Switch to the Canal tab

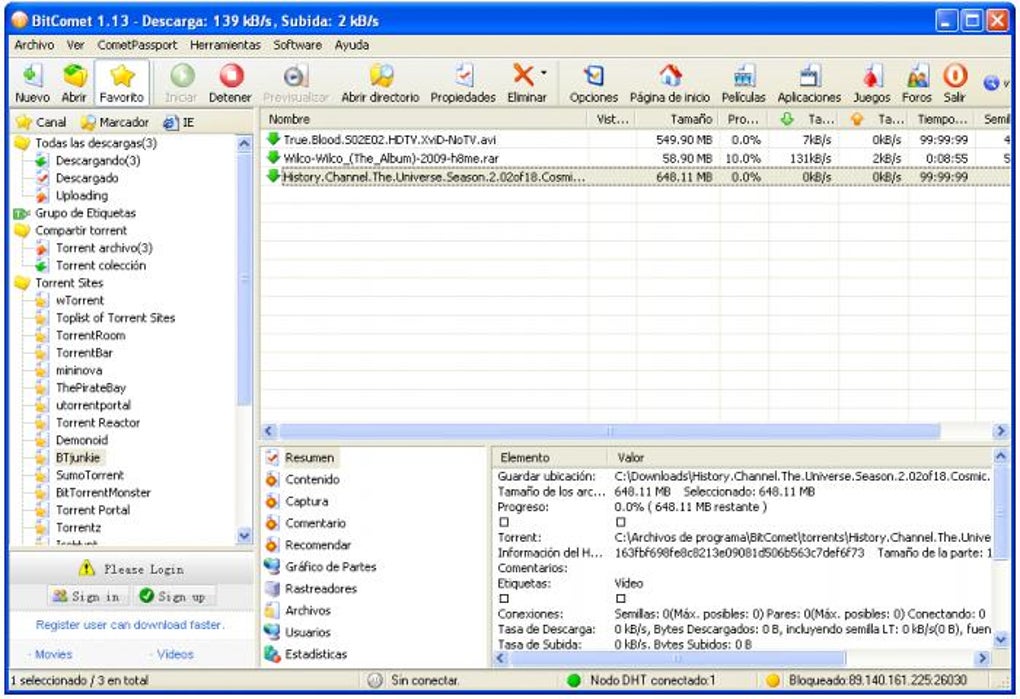pos(42,122)
